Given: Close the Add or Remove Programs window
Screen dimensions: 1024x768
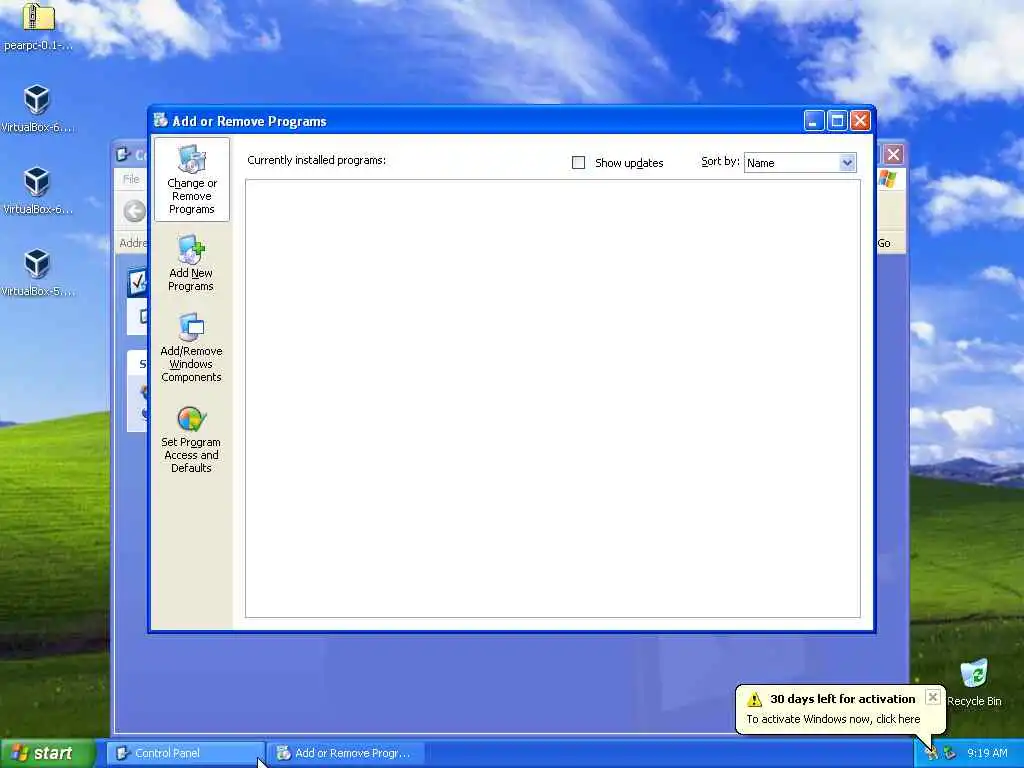Looking at the screenshot, I should tap(860, 121).
